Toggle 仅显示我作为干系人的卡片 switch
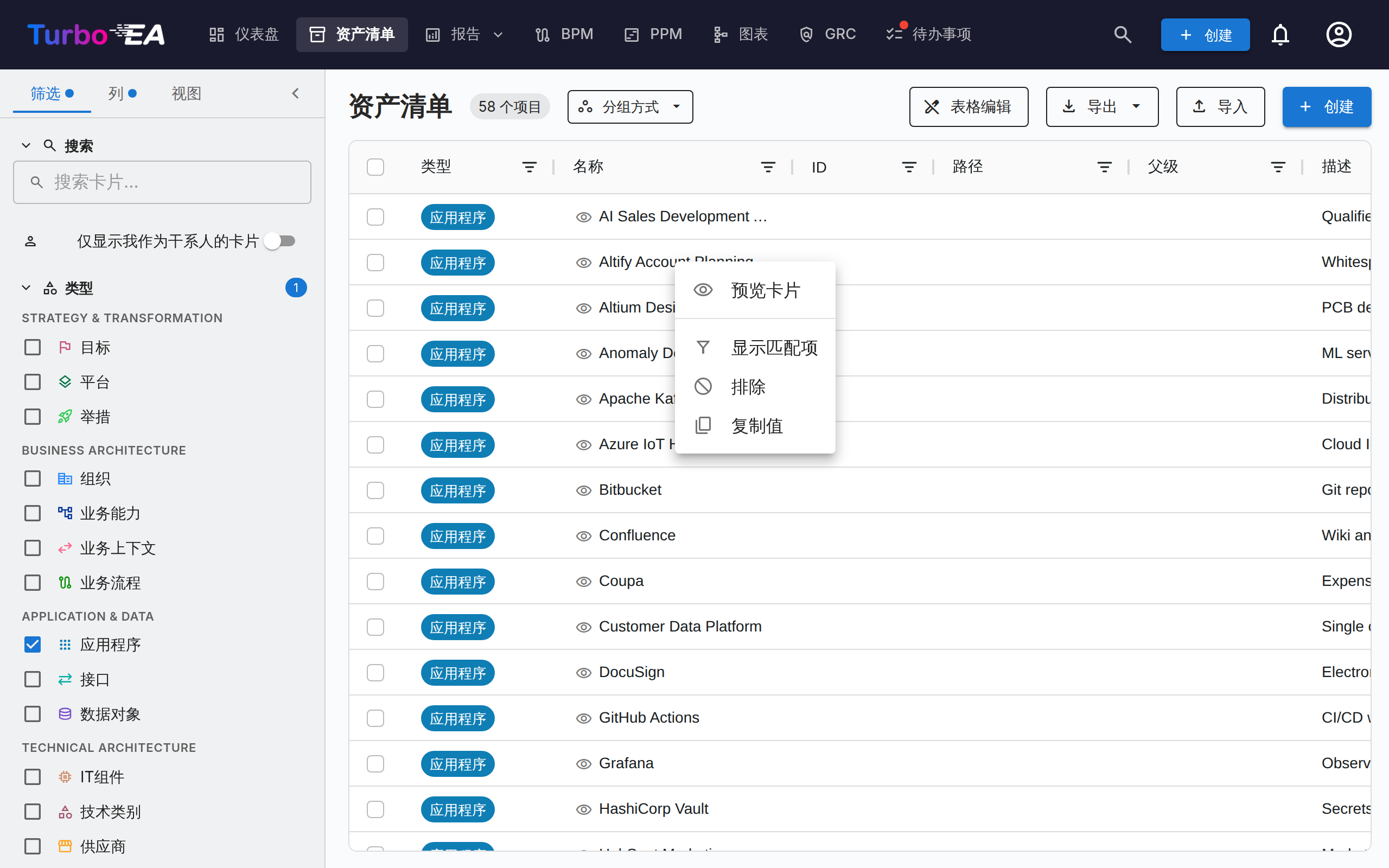The width and height of the screenshot is (1389, 868). coord(280,241)
